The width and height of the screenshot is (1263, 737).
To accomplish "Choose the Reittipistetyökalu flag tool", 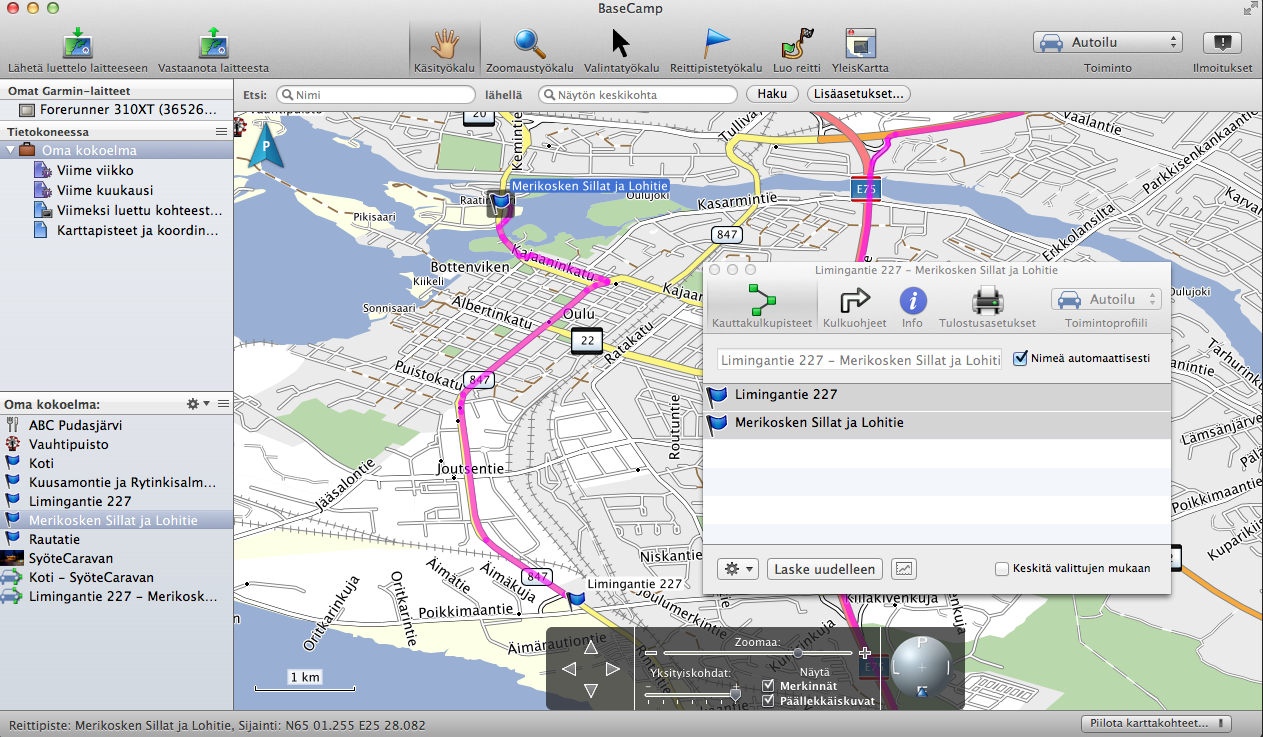I will coord(715,44).
